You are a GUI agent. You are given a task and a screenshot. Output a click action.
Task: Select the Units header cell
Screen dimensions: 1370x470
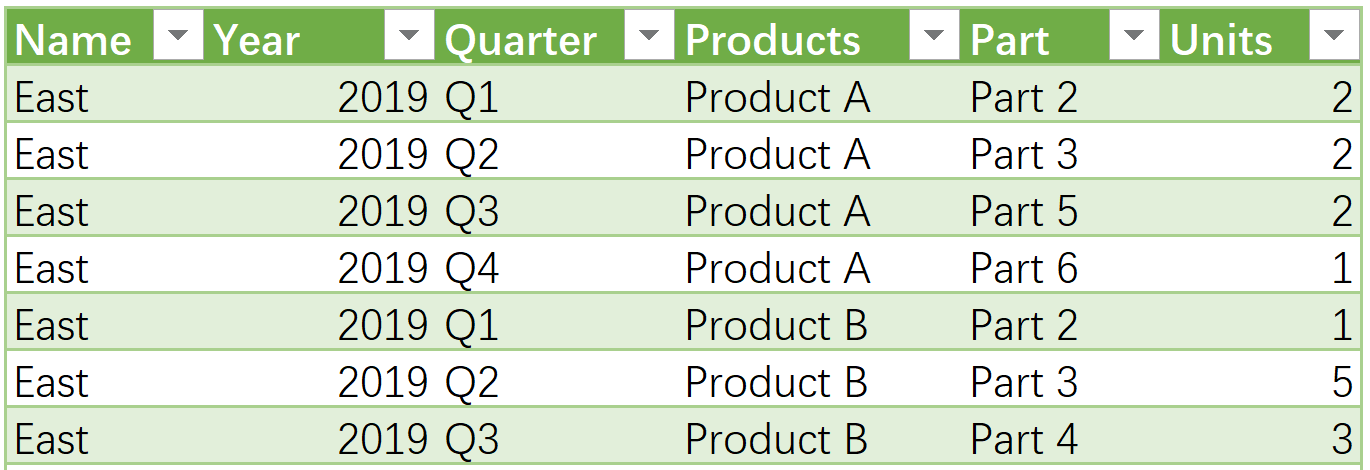[x=1261, y=38]
